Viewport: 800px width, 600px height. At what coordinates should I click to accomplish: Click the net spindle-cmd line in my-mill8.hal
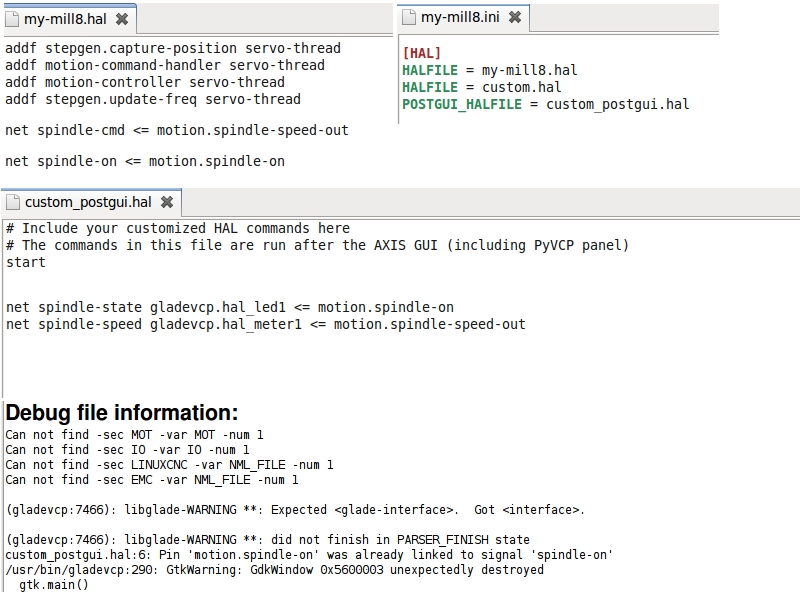tap(177, 130)
